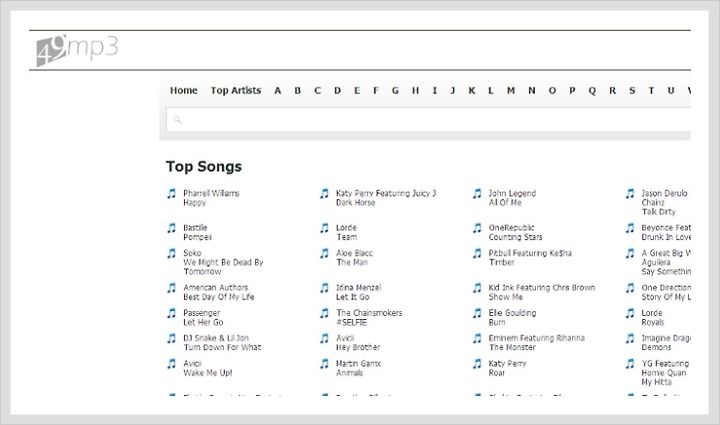The height and width of the screenshot is (425, 720).
Task: Open American Authors Best Day Of My Life
Action: tap(219, 292)
